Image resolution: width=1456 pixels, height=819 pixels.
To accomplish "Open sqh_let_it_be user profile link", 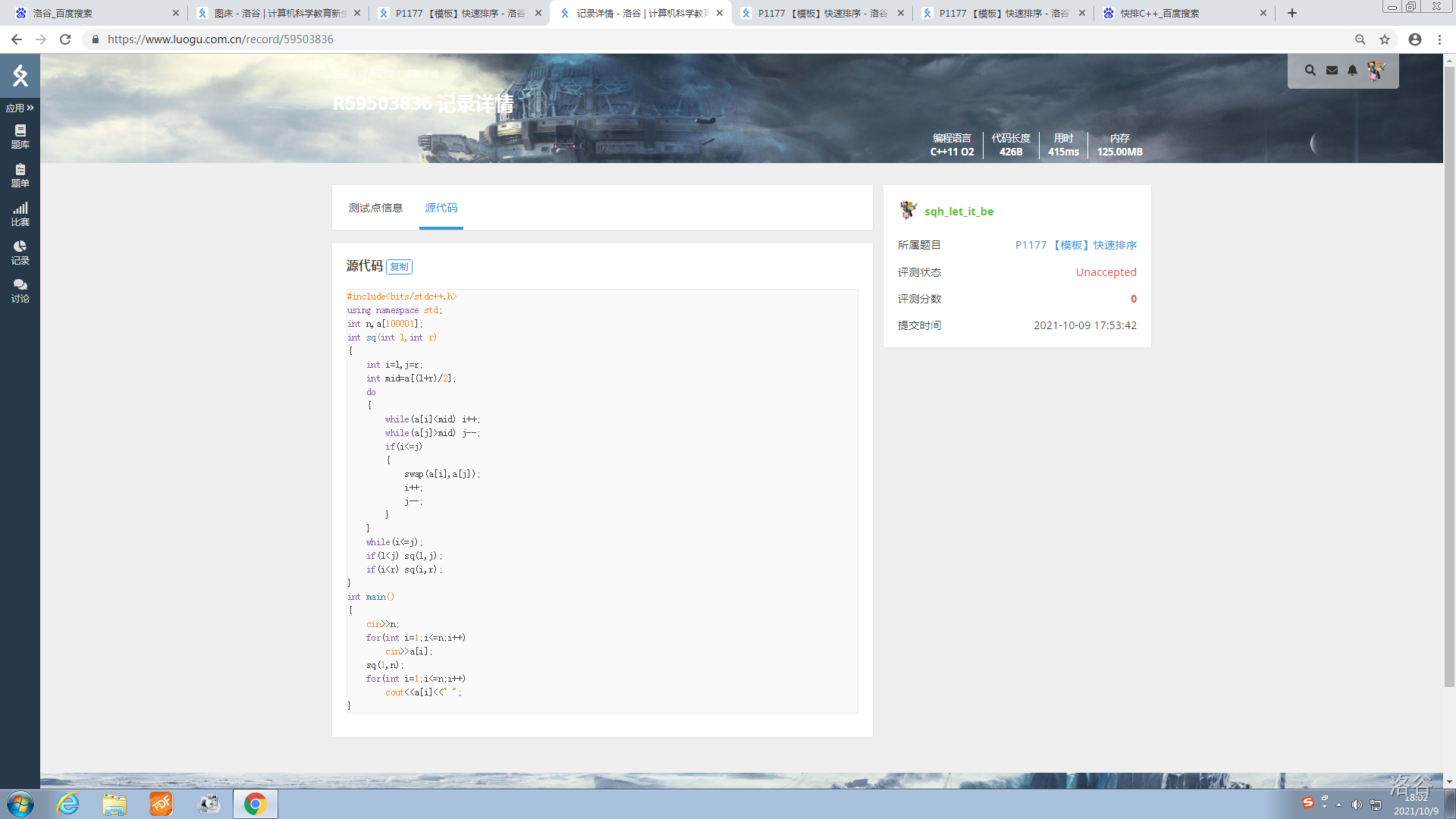I will [x=959, y=212].
